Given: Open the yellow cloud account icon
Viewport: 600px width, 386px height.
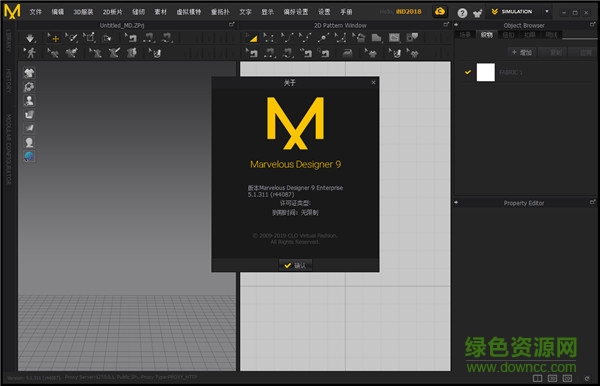Looking at the screenshot, I should tap(440, 11).
